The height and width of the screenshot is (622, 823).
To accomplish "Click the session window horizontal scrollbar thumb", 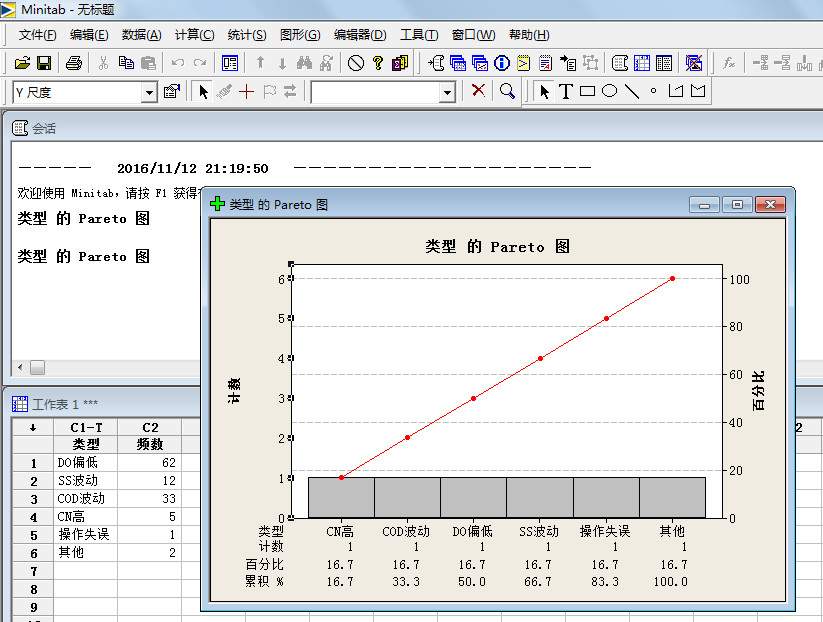I will [37, 367].
